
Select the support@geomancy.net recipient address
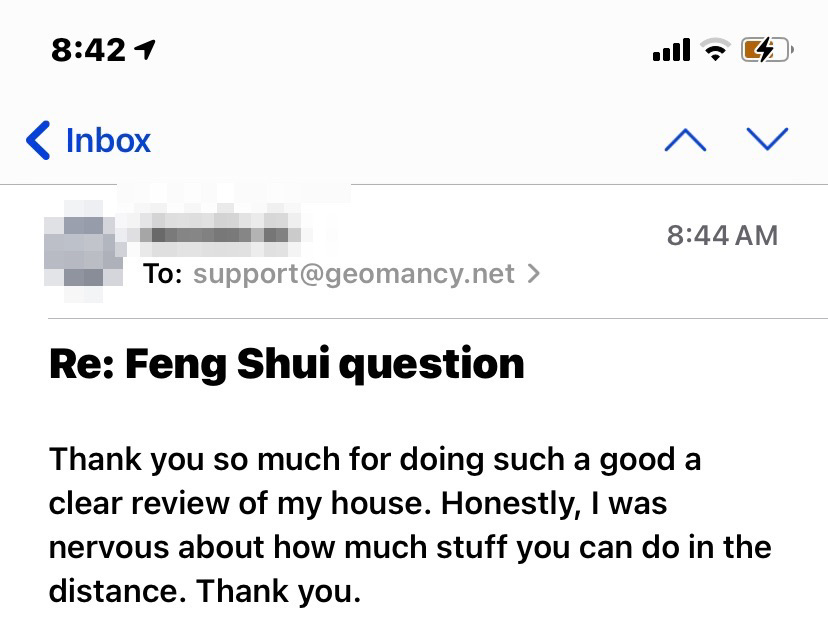pyautogui.click(x=353, y=273)
